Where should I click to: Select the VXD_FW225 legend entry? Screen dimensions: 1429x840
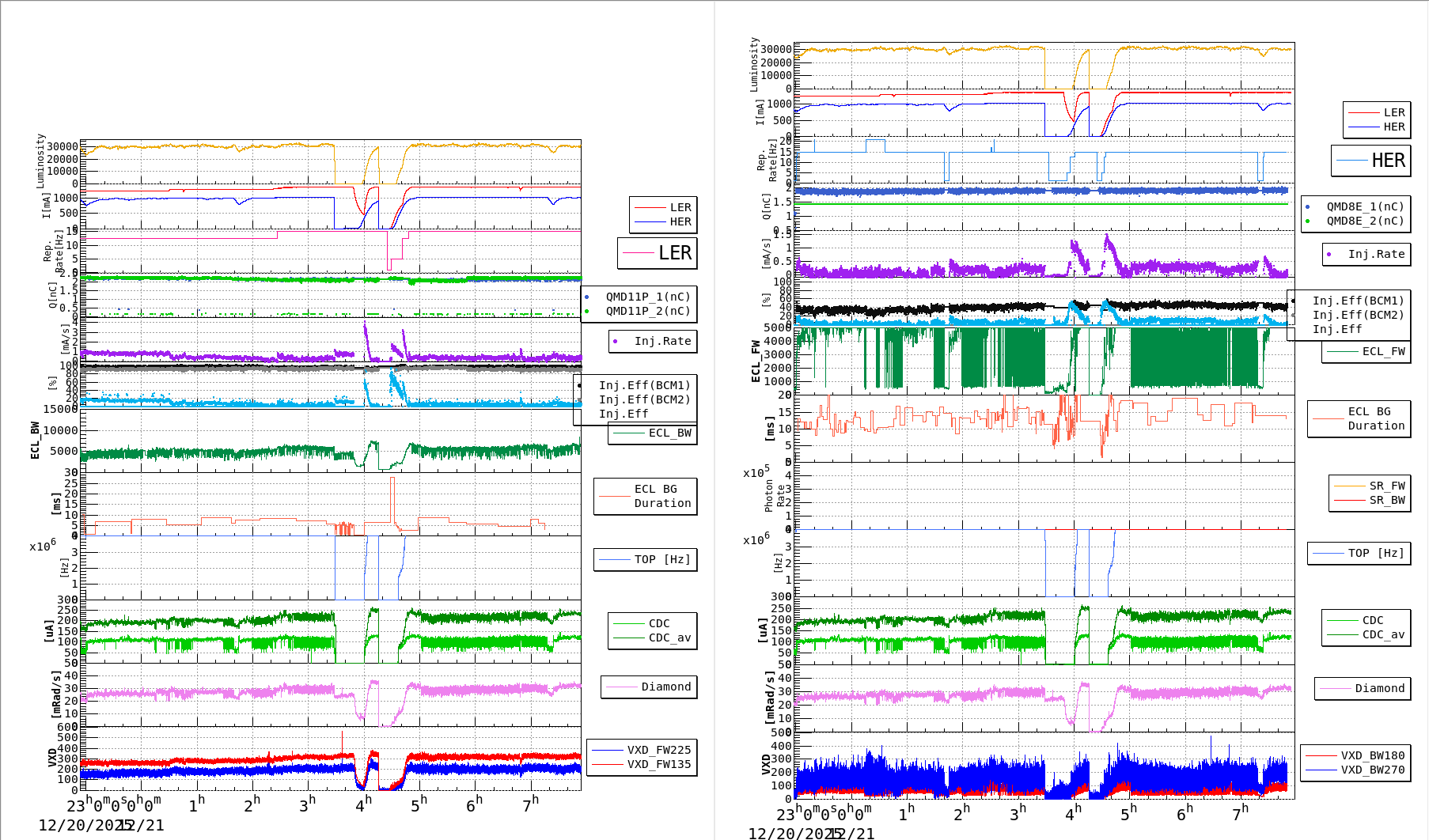pyautogui.click(x=658, y=750)
